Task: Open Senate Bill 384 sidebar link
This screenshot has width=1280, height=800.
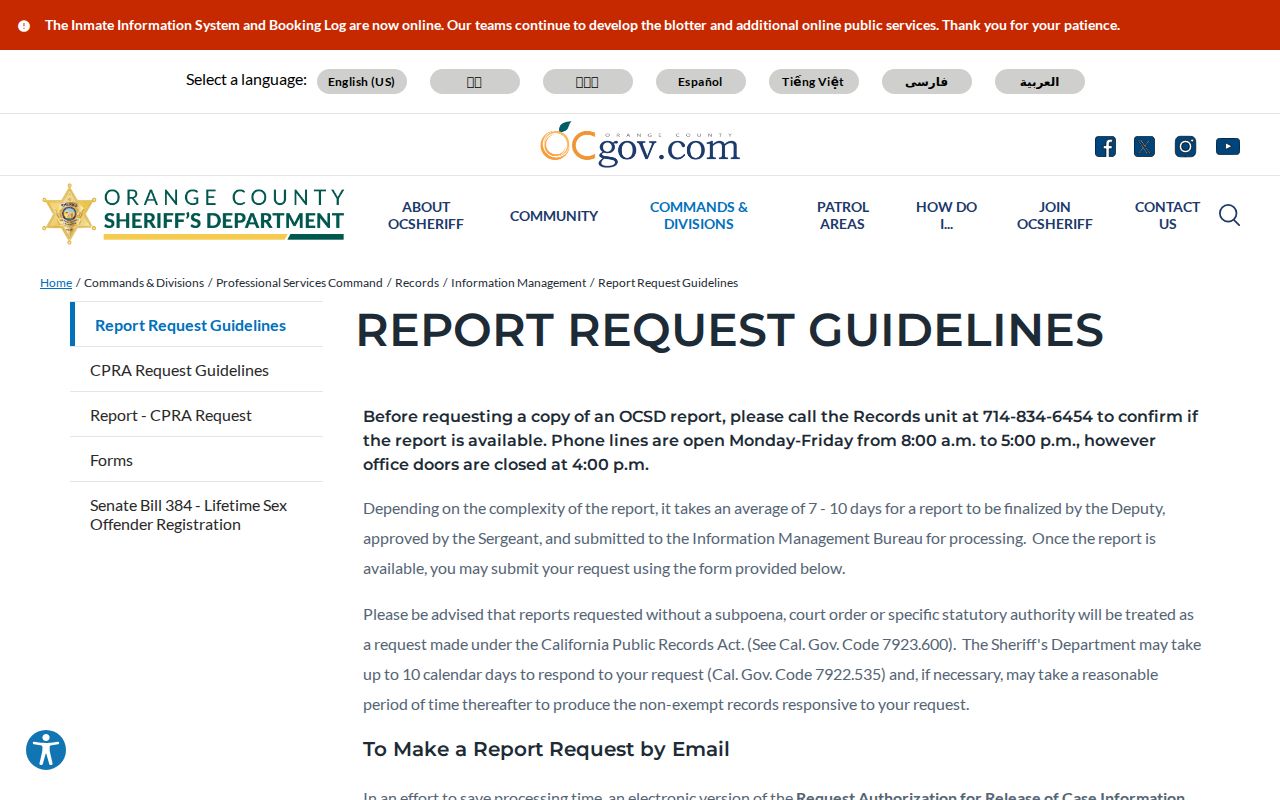Action: pos(196,515)
